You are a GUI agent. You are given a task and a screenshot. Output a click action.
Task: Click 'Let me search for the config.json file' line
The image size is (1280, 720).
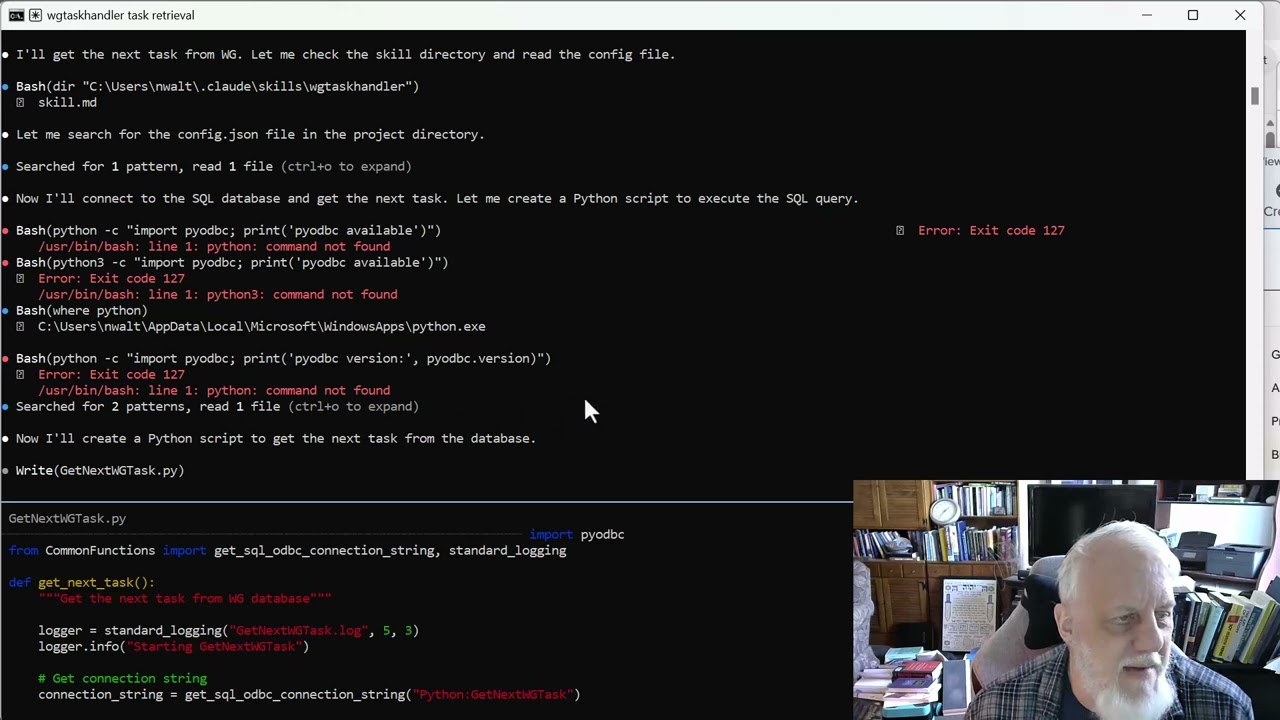(x=250, y=134)
